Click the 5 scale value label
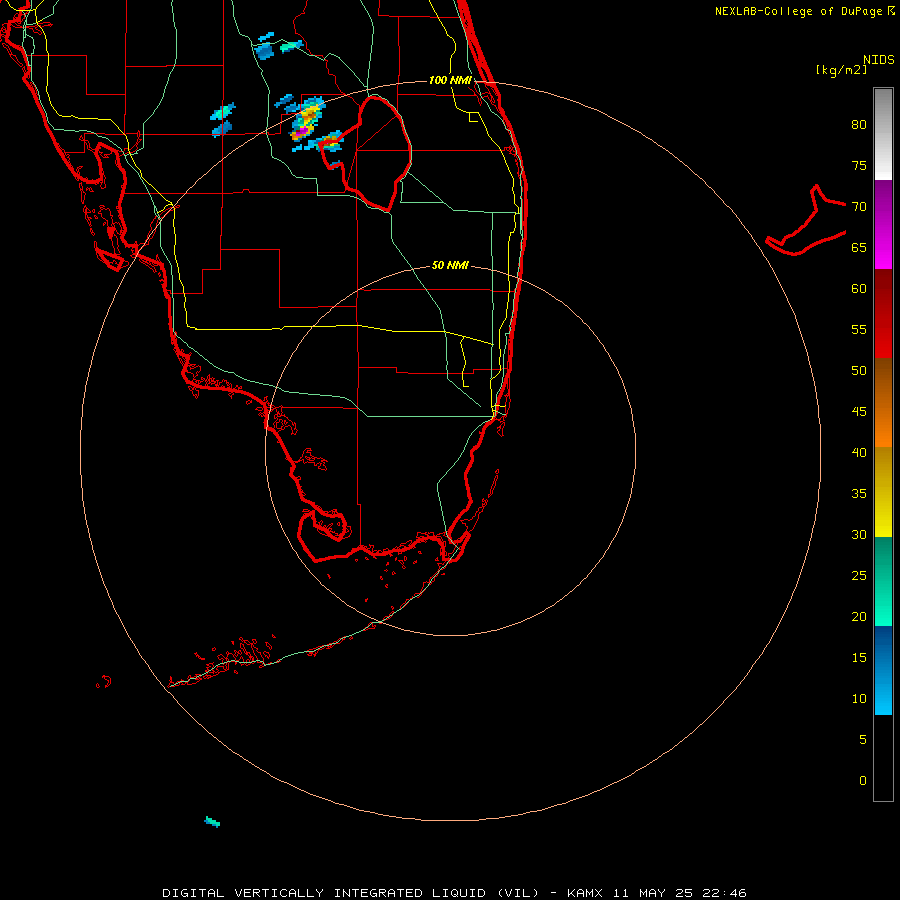Screen dimensions: 900x900 point(863,739)
